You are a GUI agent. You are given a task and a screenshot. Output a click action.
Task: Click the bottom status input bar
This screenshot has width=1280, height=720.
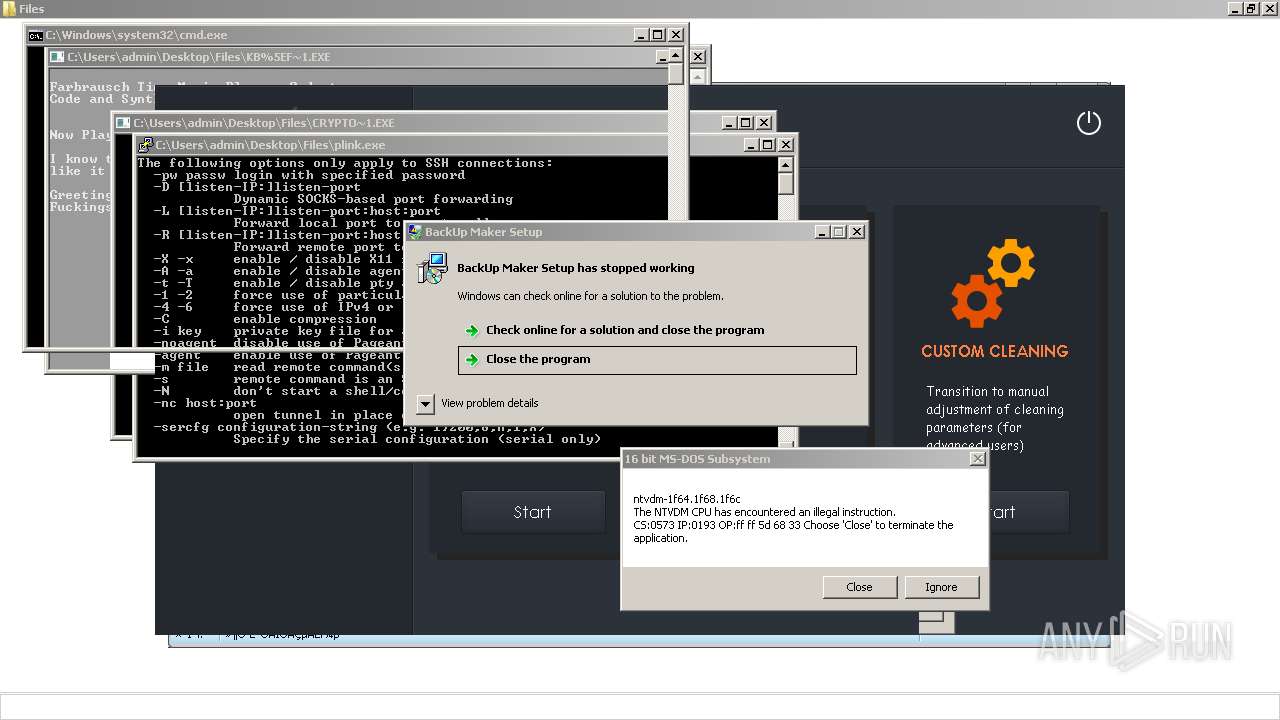[640, 706]
